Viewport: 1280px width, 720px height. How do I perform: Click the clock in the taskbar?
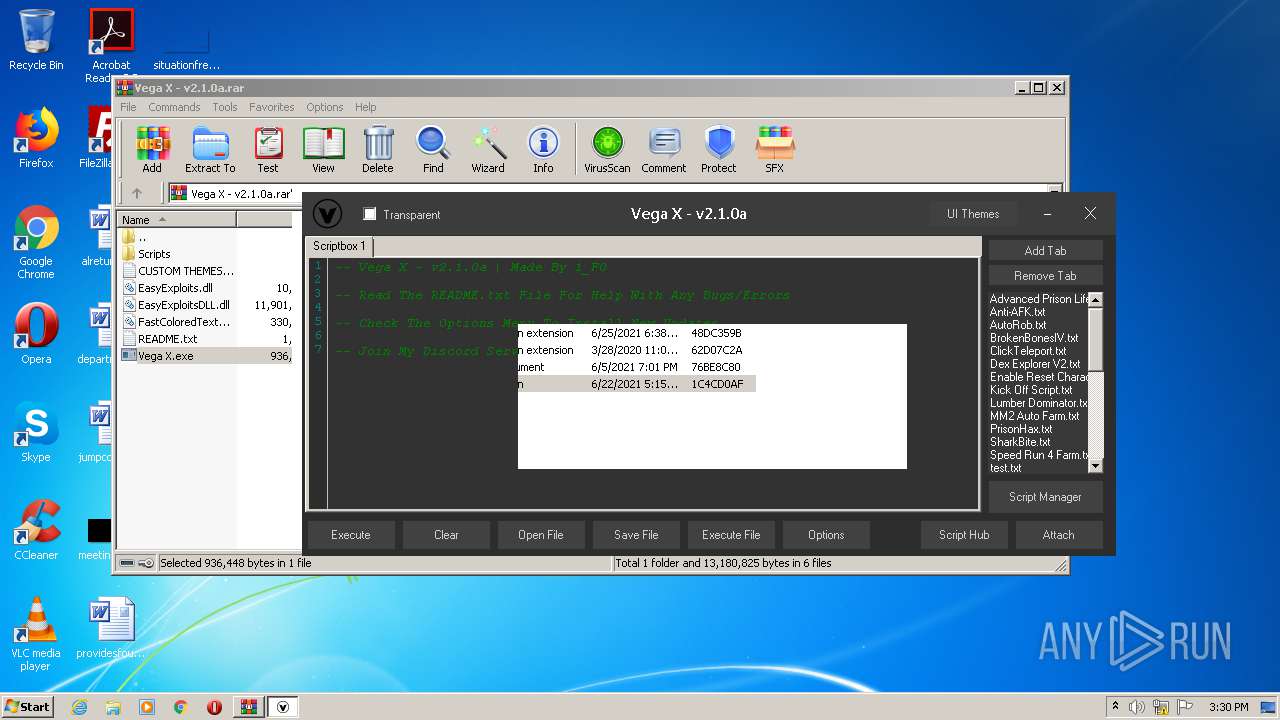(x=1228, y=707)
